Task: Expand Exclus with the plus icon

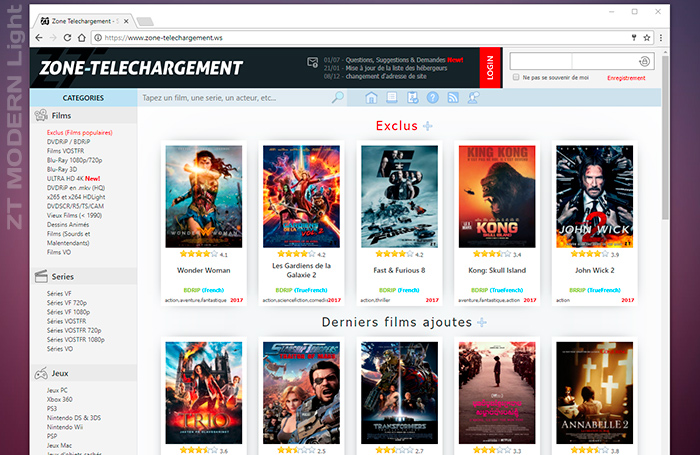Action: pos(428,126)
